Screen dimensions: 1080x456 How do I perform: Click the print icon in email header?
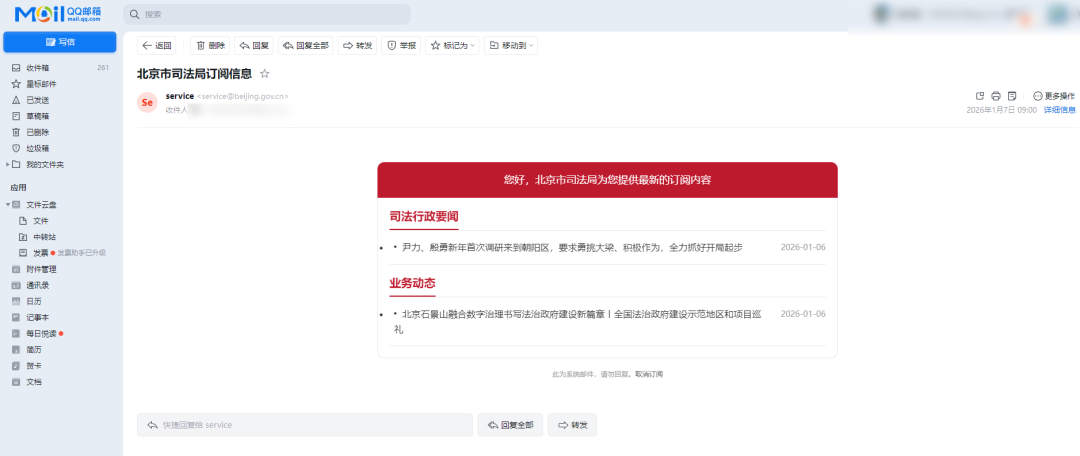(x=996, y=96)
